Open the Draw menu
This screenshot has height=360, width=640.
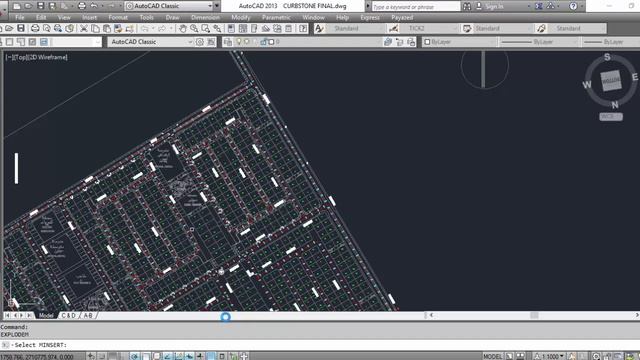172,18
